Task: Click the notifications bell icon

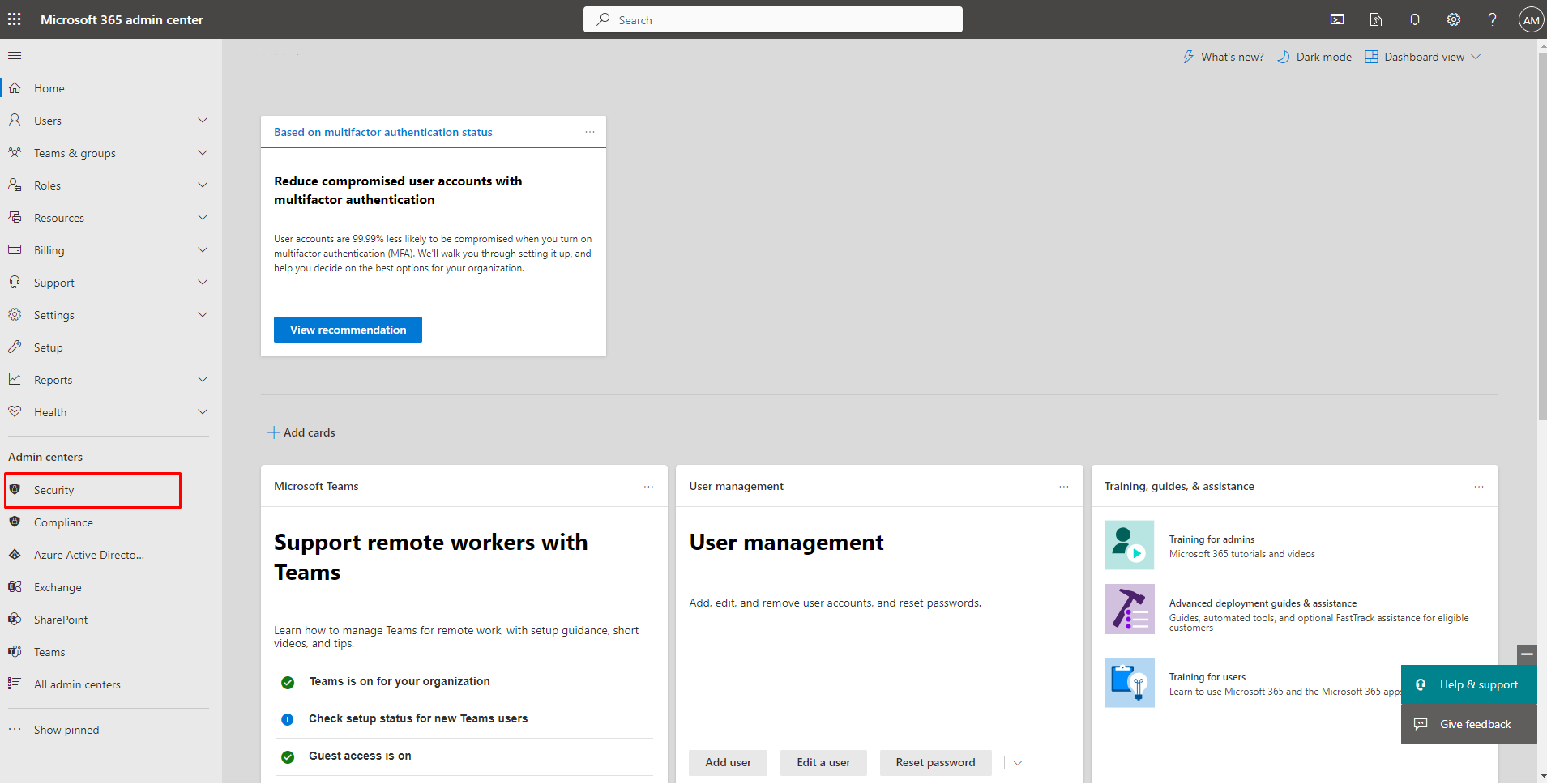Action: [x=1415, y=19]
